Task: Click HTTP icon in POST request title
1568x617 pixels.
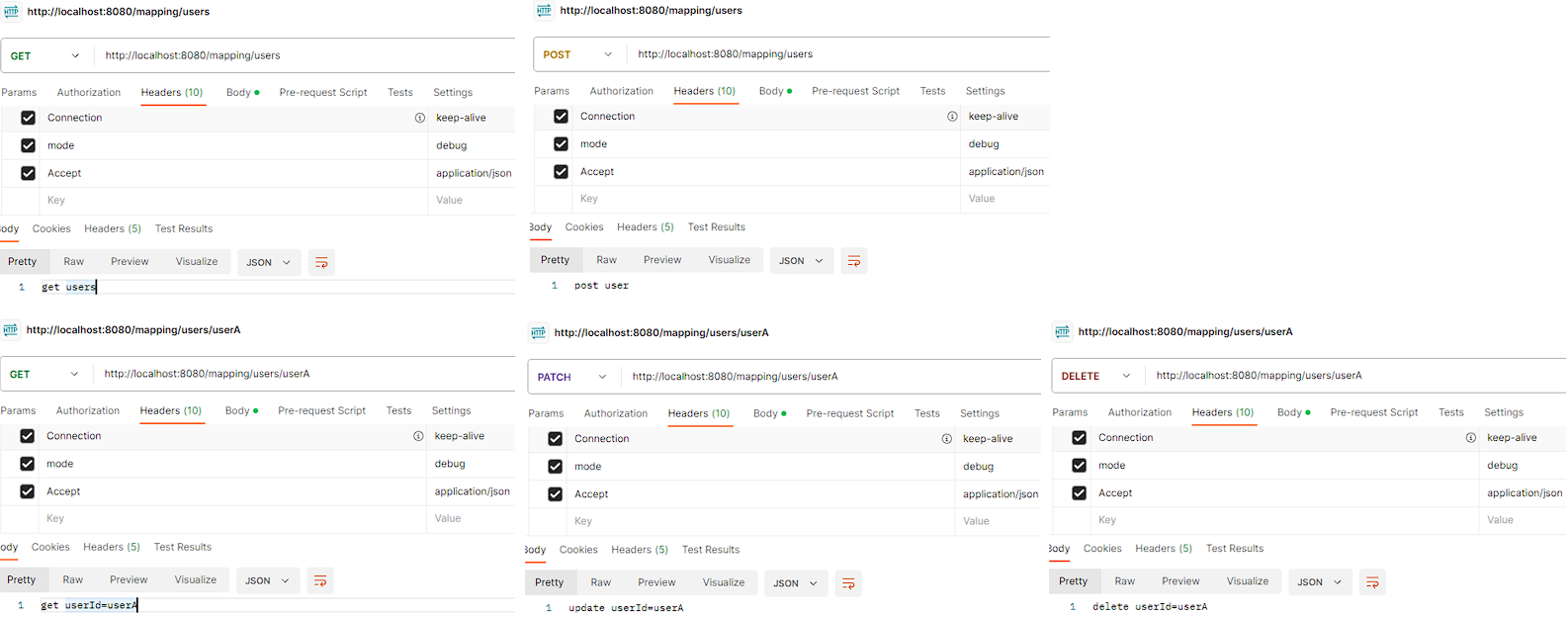Action: [x=544, y=10]
